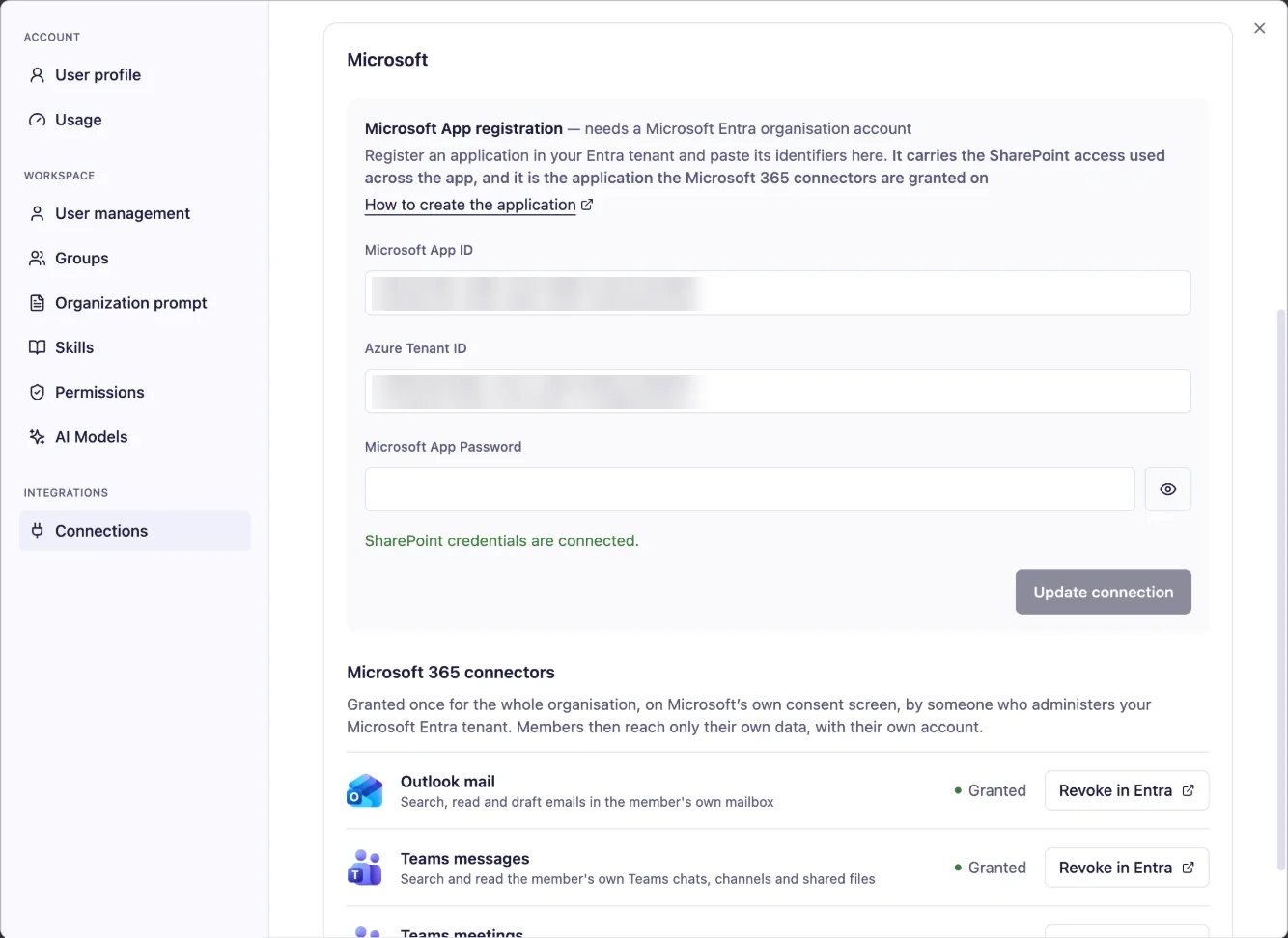Show the Microsoft App Password with the eye icon
1288x938 pixels.
click(1167, 489)
